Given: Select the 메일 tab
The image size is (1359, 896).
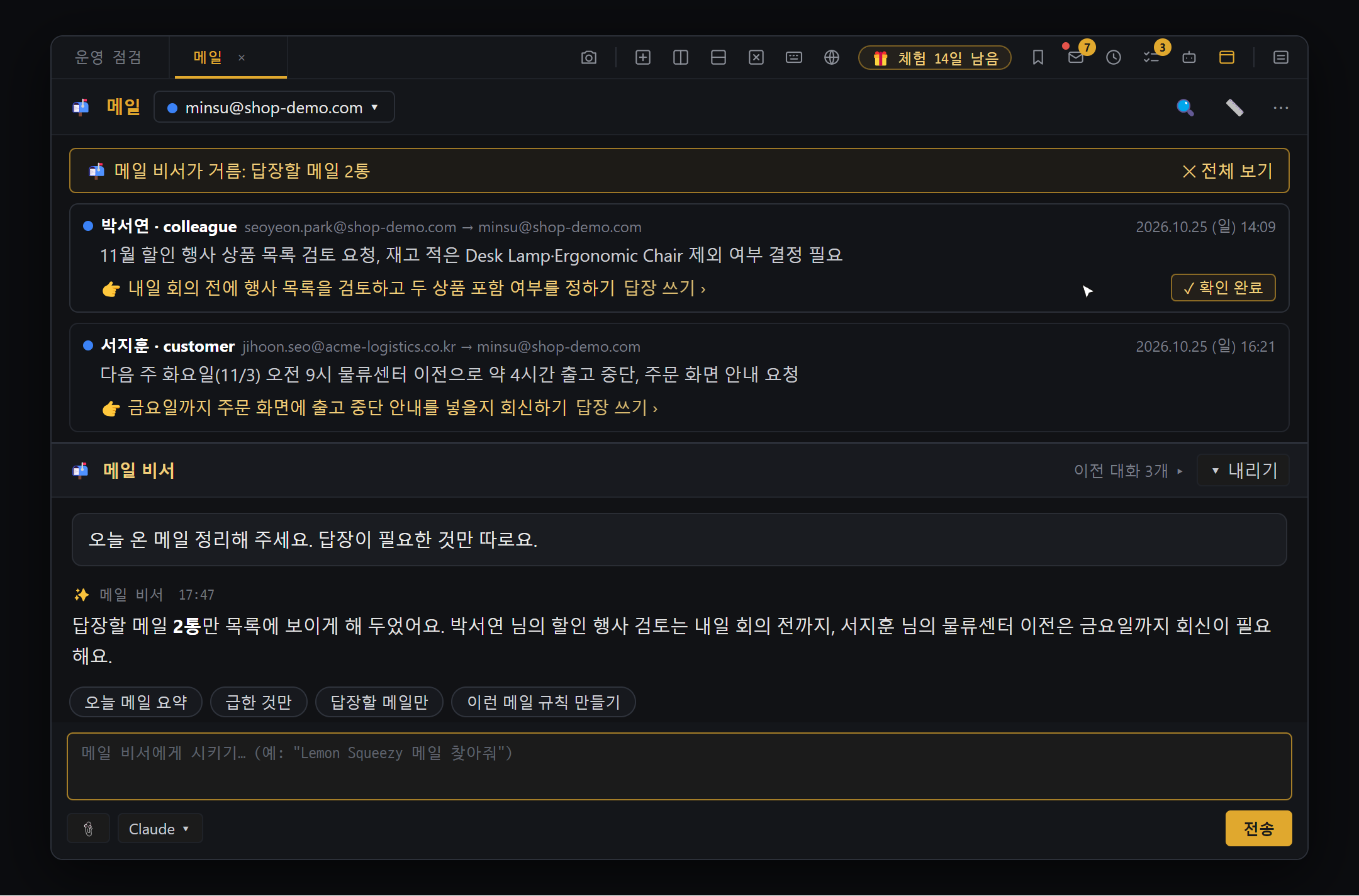Looking at the screenshot, I should coord(208,57).
